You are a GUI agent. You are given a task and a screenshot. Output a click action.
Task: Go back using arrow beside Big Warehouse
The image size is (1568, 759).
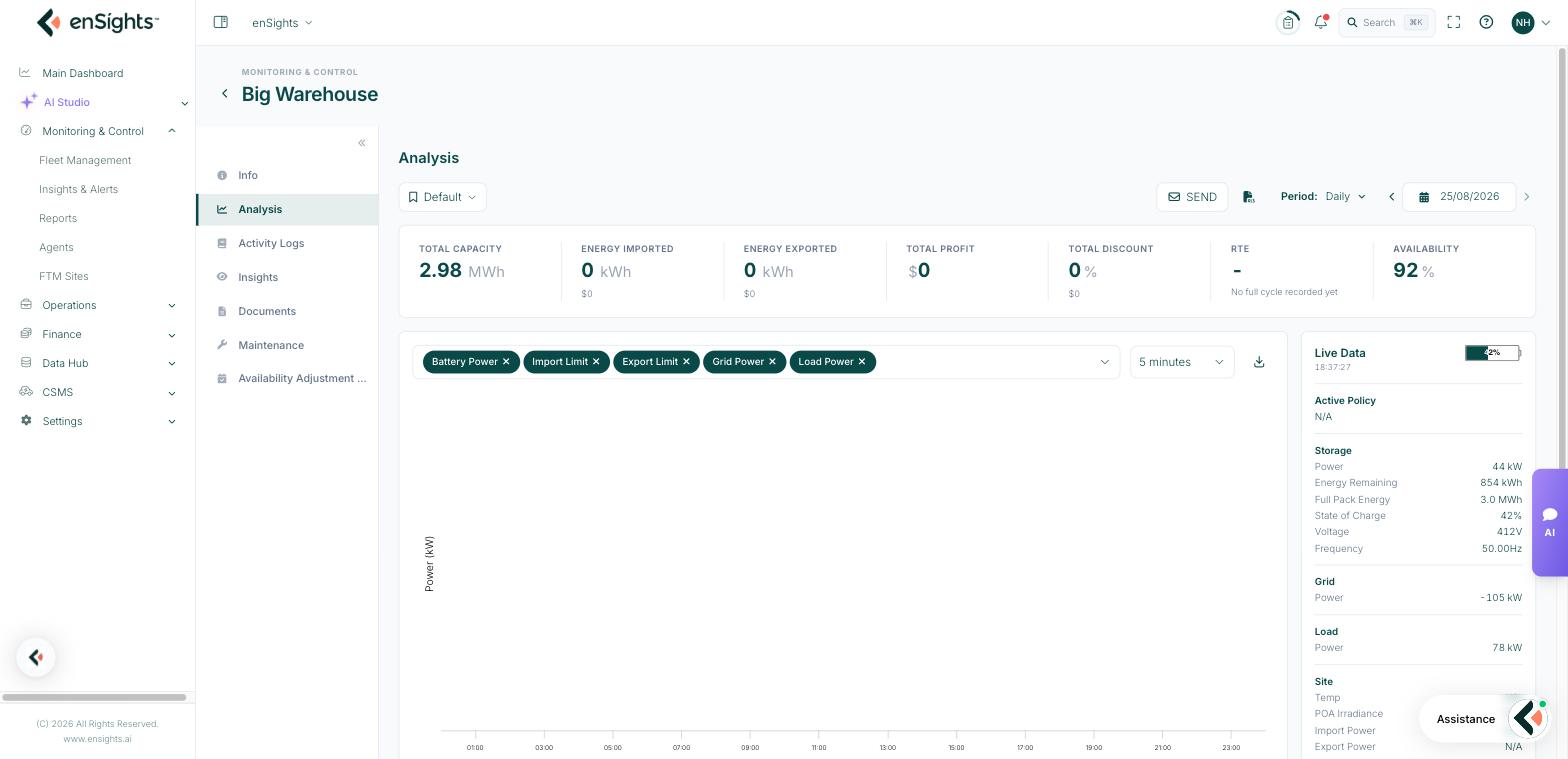pyautogui.click(x=225, y=94)
